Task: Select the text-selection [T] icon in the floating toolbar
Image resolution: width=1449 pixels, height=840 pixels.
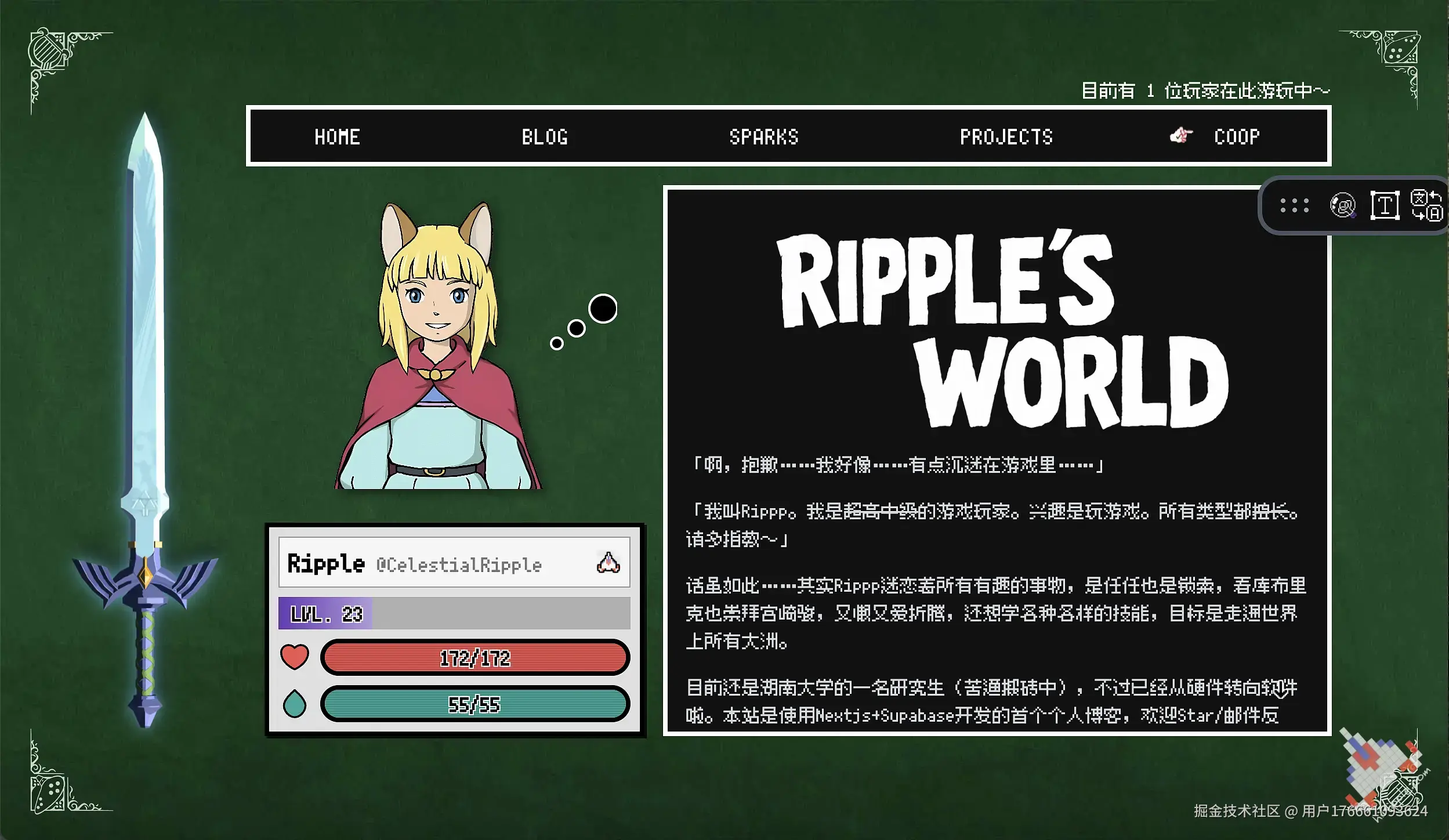Action: (1386, 206)
